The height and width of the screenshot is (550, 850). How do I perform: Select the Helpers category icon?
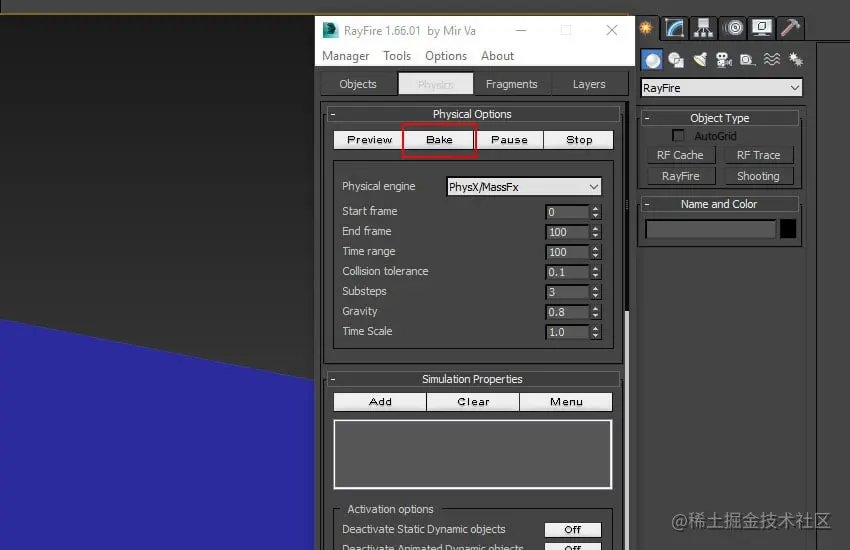pyautogui.click(x=748, y=60)
